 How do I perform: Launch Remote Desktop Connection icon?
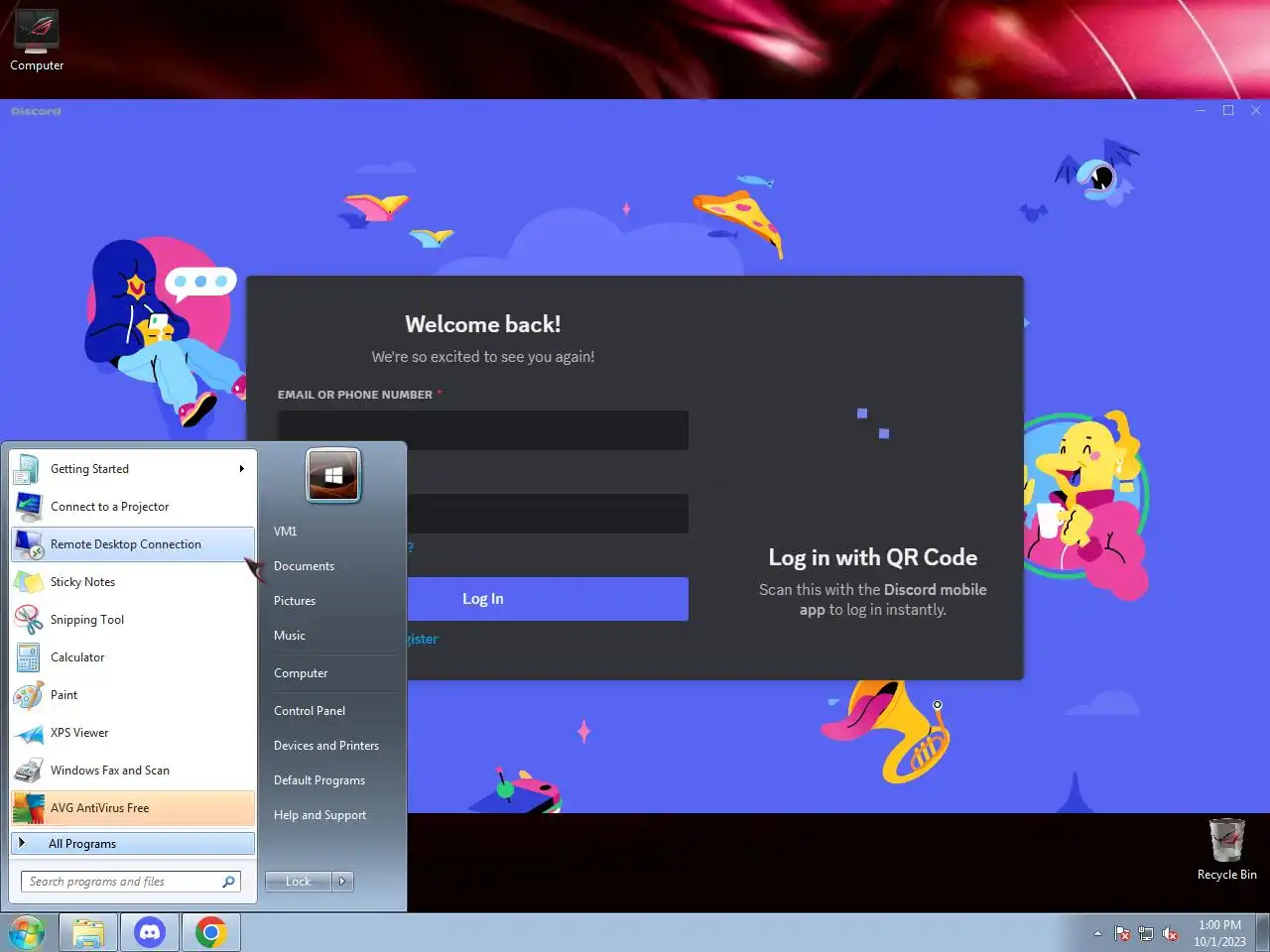tap(28, 544)
